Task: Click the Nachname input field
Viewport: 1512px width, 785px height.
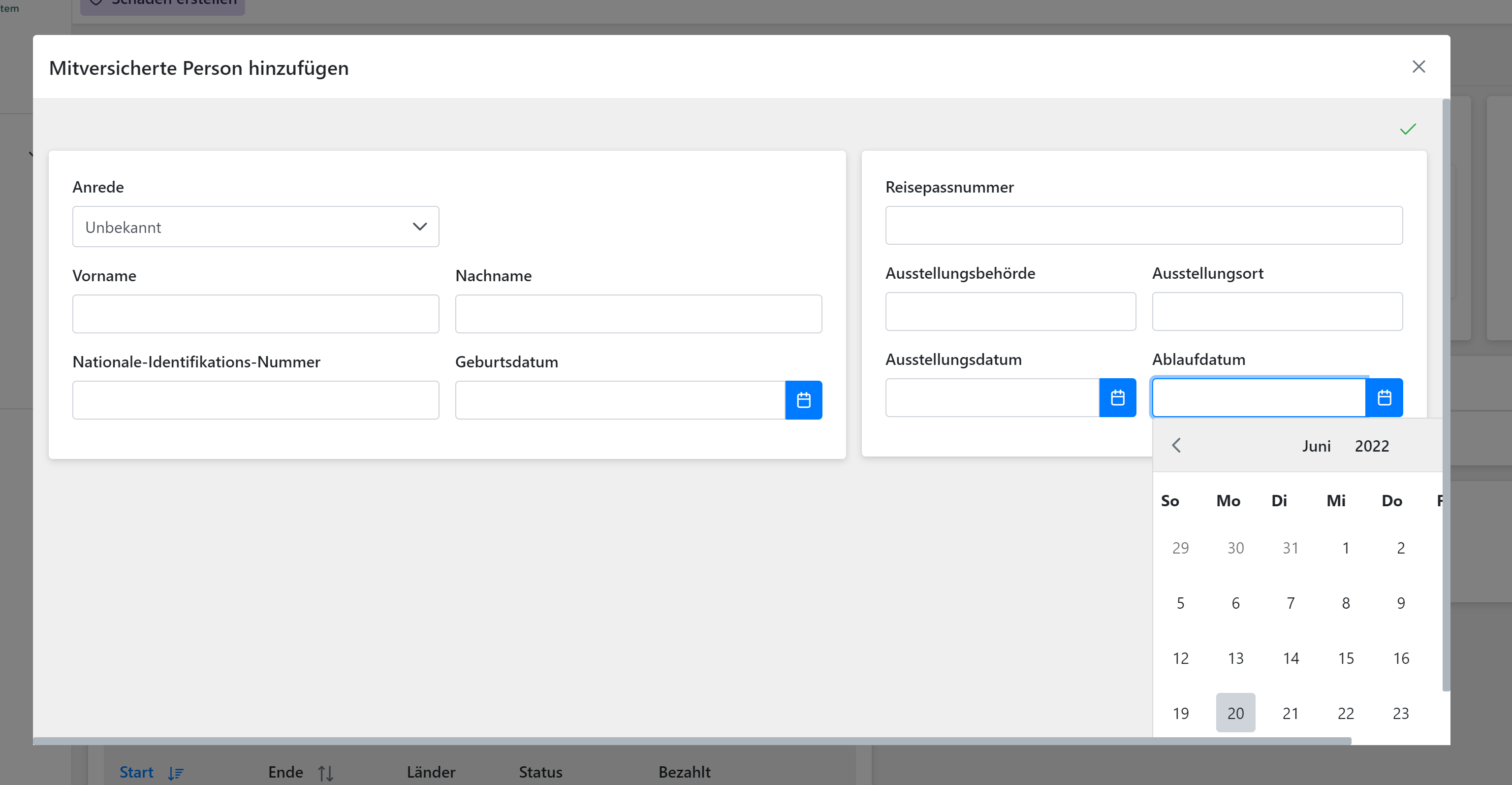Action: [638, 314]
